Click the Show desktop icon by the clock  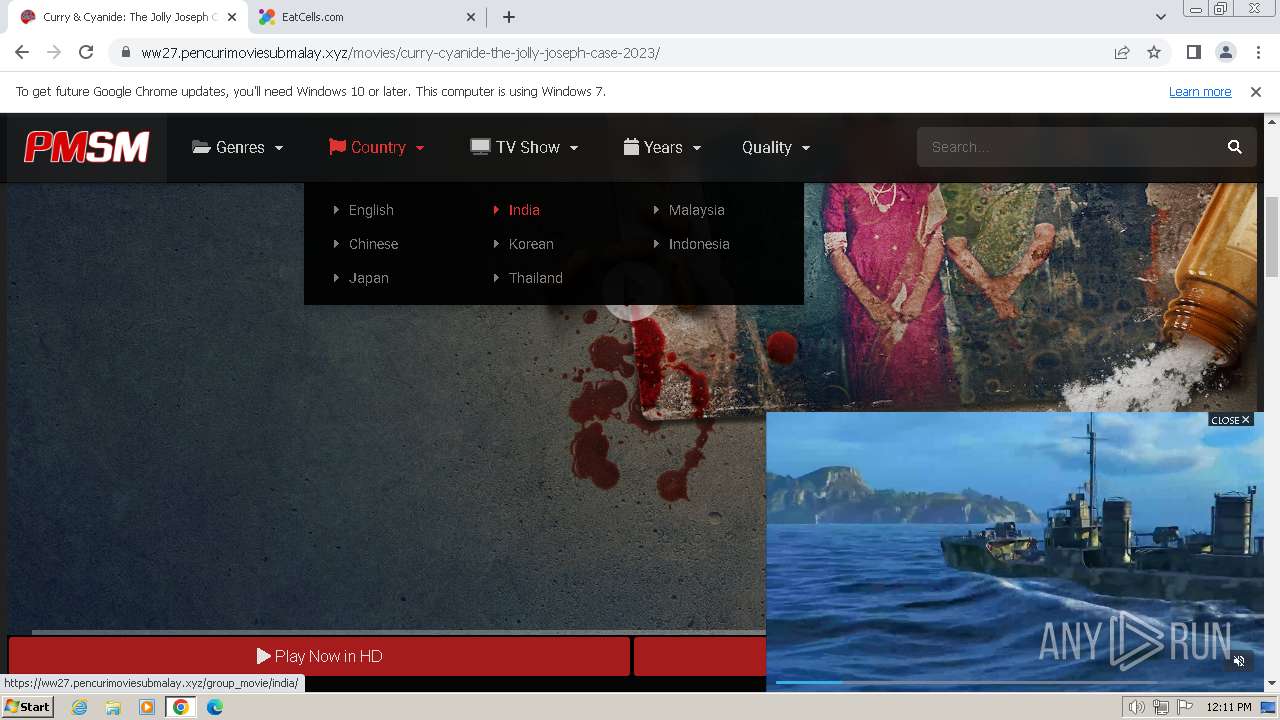(1269, 707)
